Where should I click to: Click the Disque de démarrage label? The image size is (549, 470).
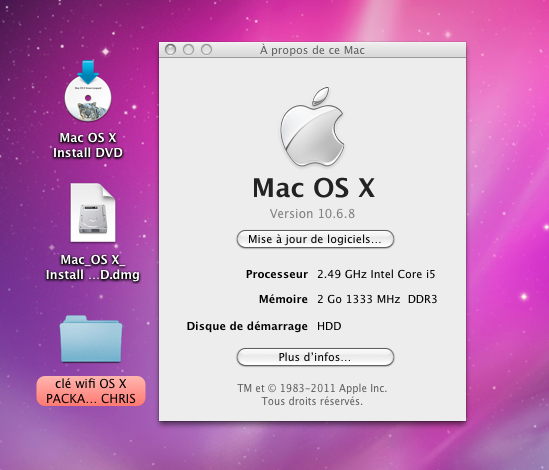(x=247, y=326)
